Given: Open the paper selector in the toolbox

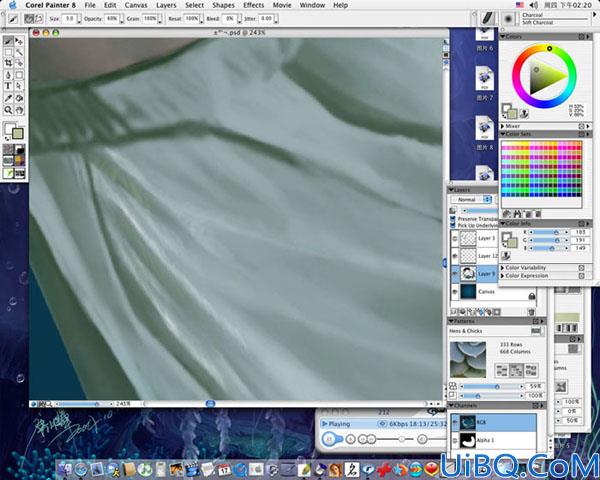Looking at the screenshot, I should tap(8, 149).
